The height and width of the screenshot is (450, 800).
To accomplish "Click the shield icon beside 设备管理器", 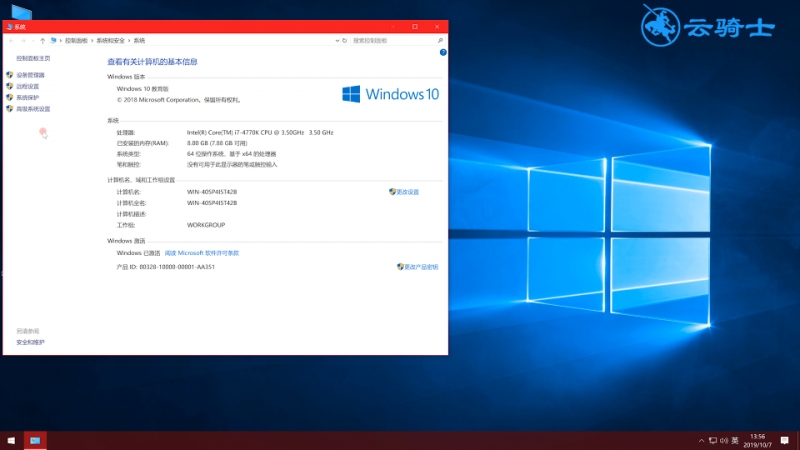I will 10,74.
